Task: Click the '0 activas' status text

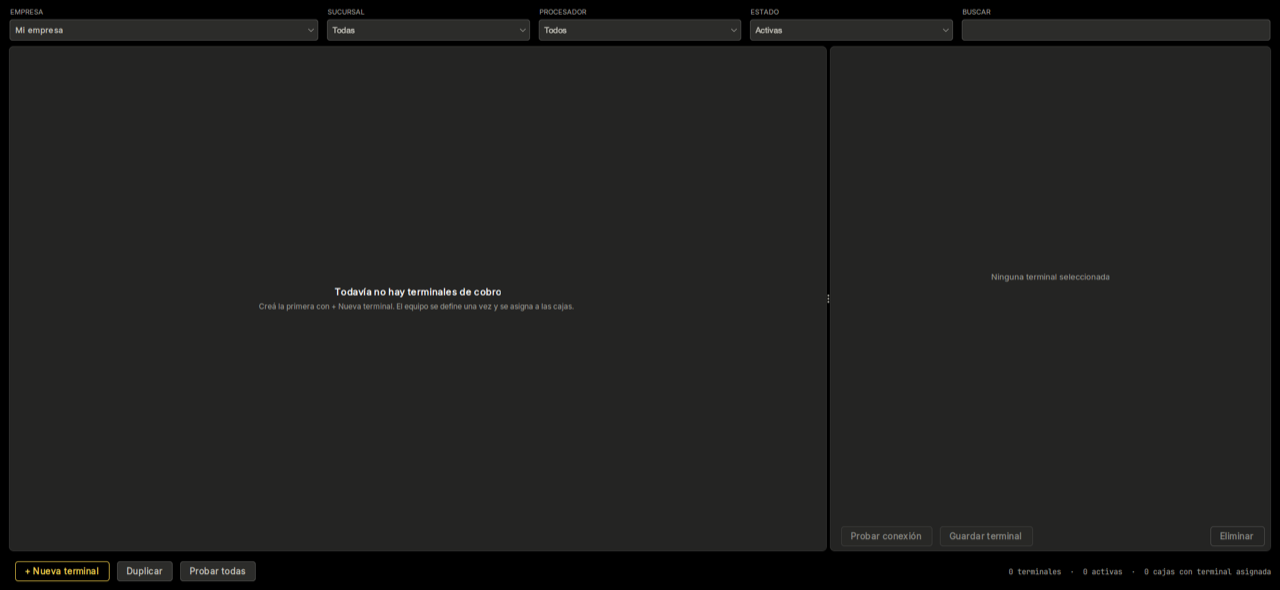Action: pyautogui.click(x=1103, y=572)
